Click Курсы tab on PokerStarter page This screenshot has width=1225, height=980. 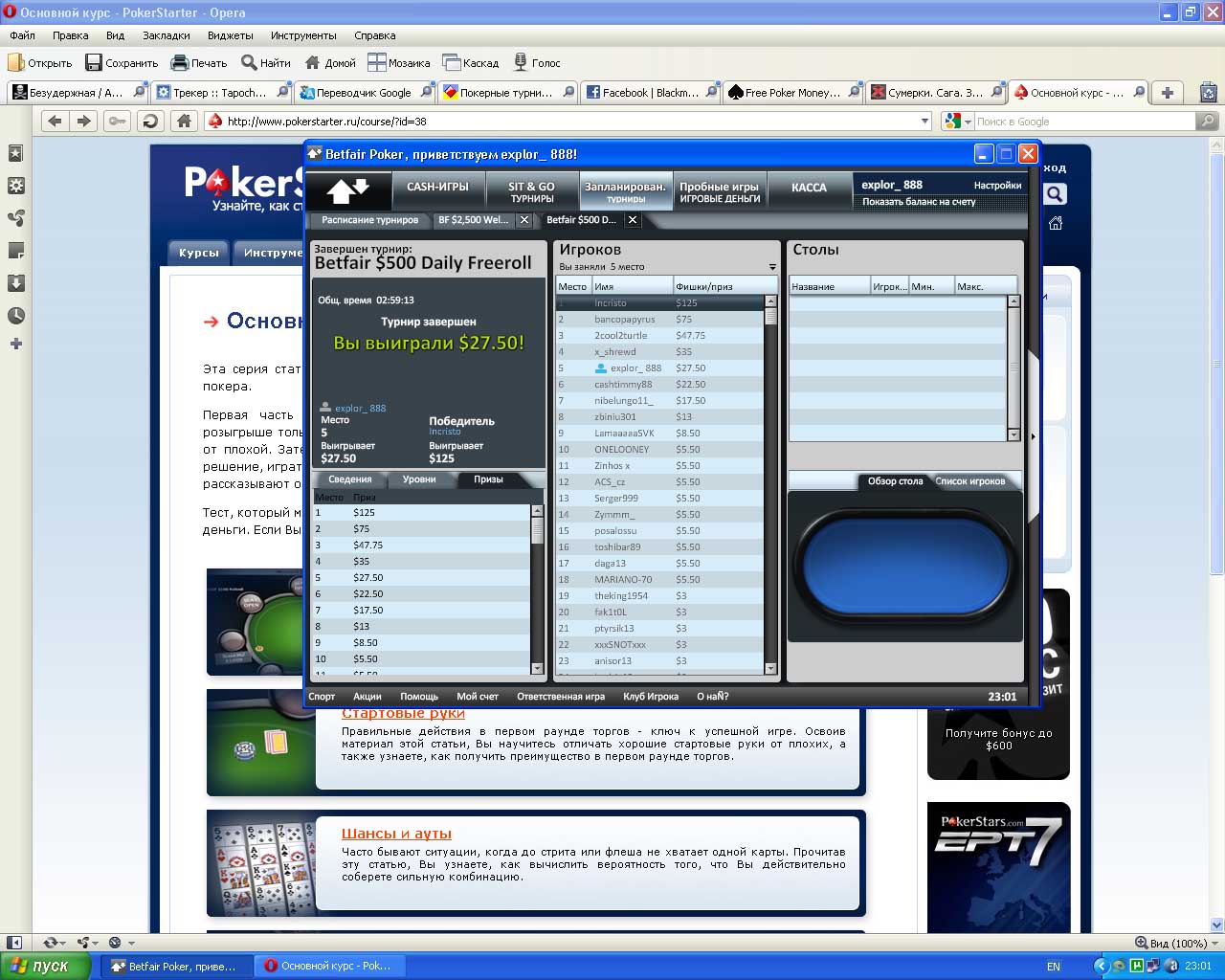click(199, 253)
